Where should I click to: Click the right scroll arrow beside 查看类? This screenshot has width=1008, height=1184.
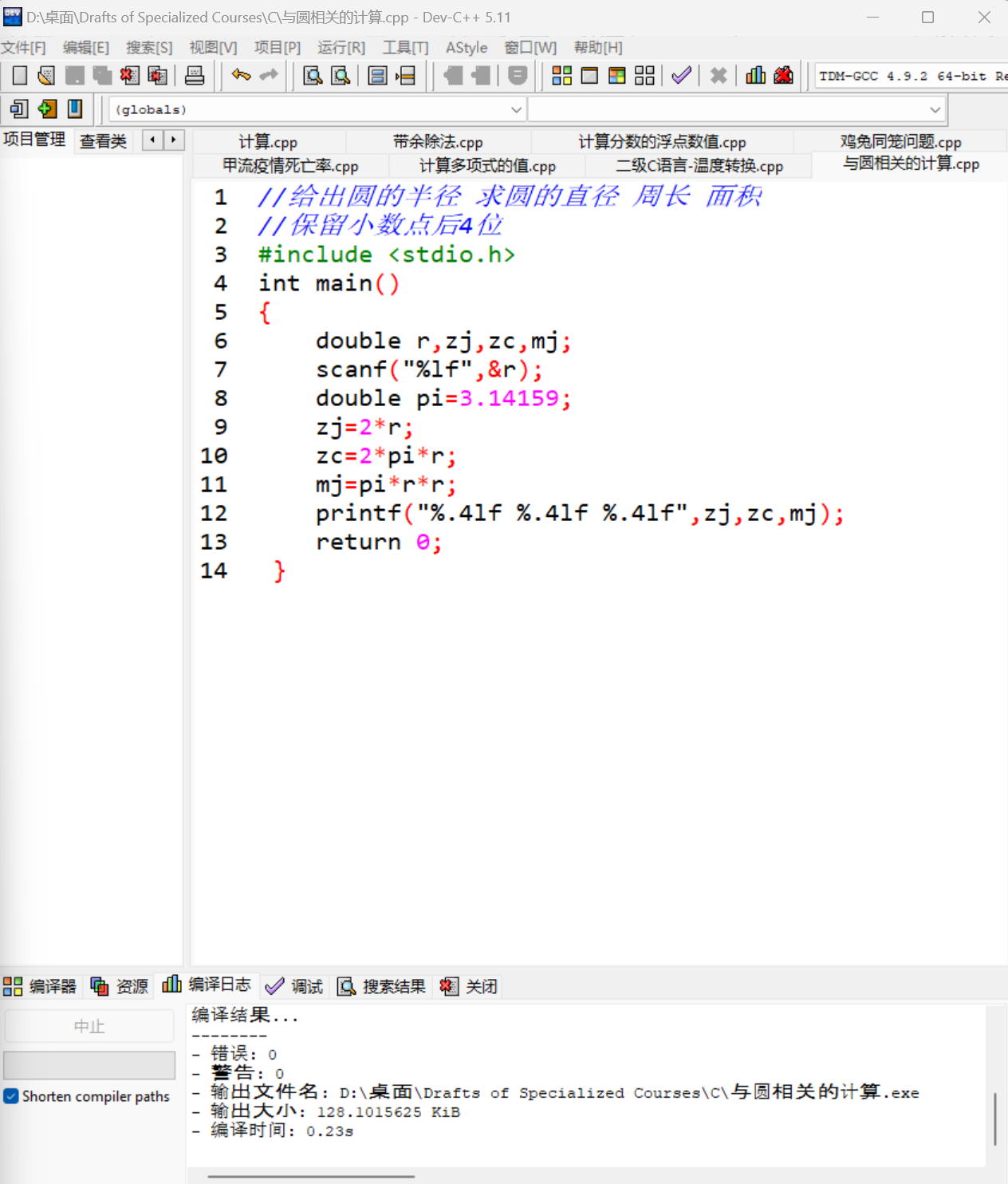(173, 140)
